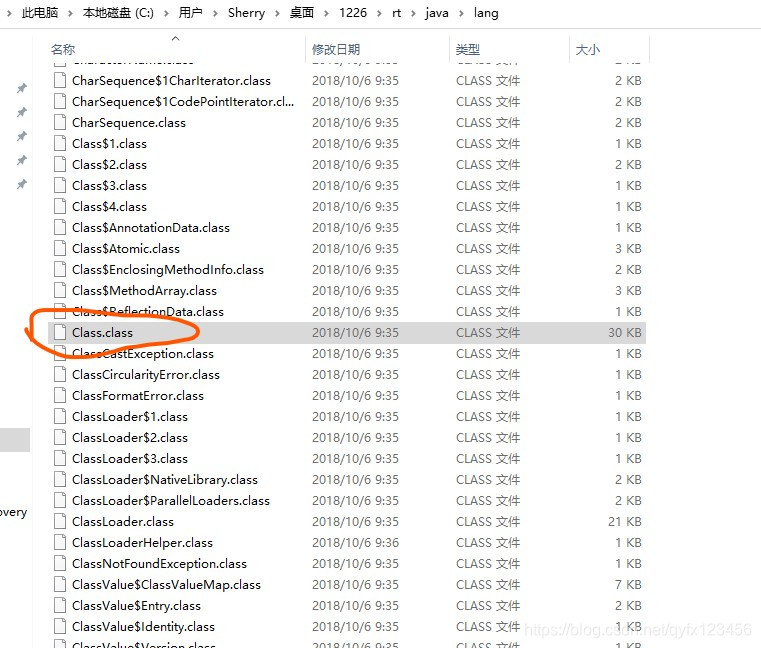Click the second pin icon in the sidebar
The width and height of the screenshot is (761, 648).
21,112
